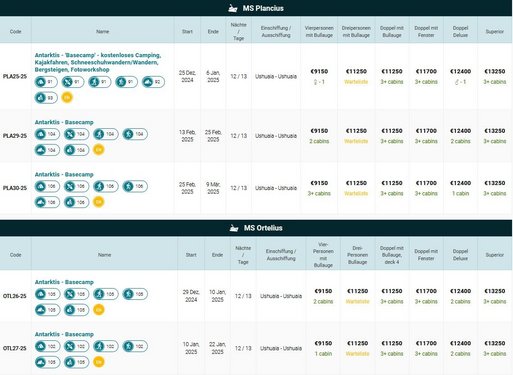Screen dimensions: 513x375
Task: Select the crossed-paddles kayak icon in PLA25-25 row
Action: click(68, 82)
